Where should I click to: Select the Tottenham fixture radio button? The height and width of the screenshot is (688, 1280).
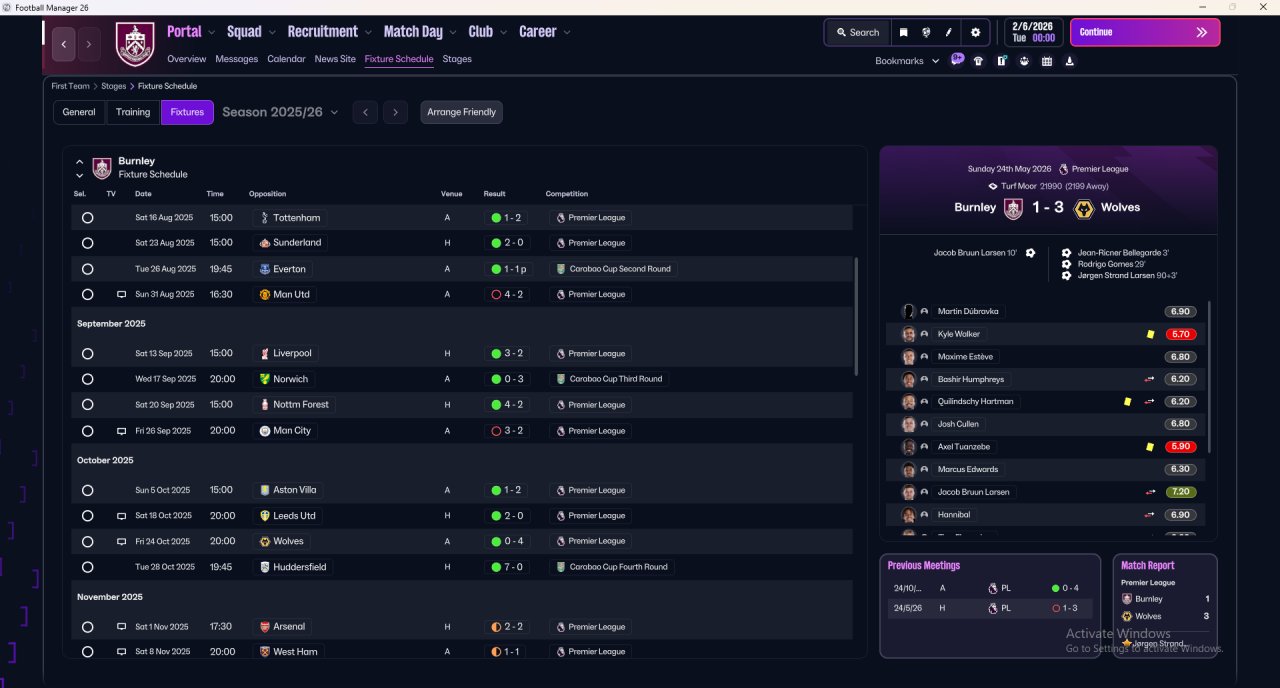point(87,217)
